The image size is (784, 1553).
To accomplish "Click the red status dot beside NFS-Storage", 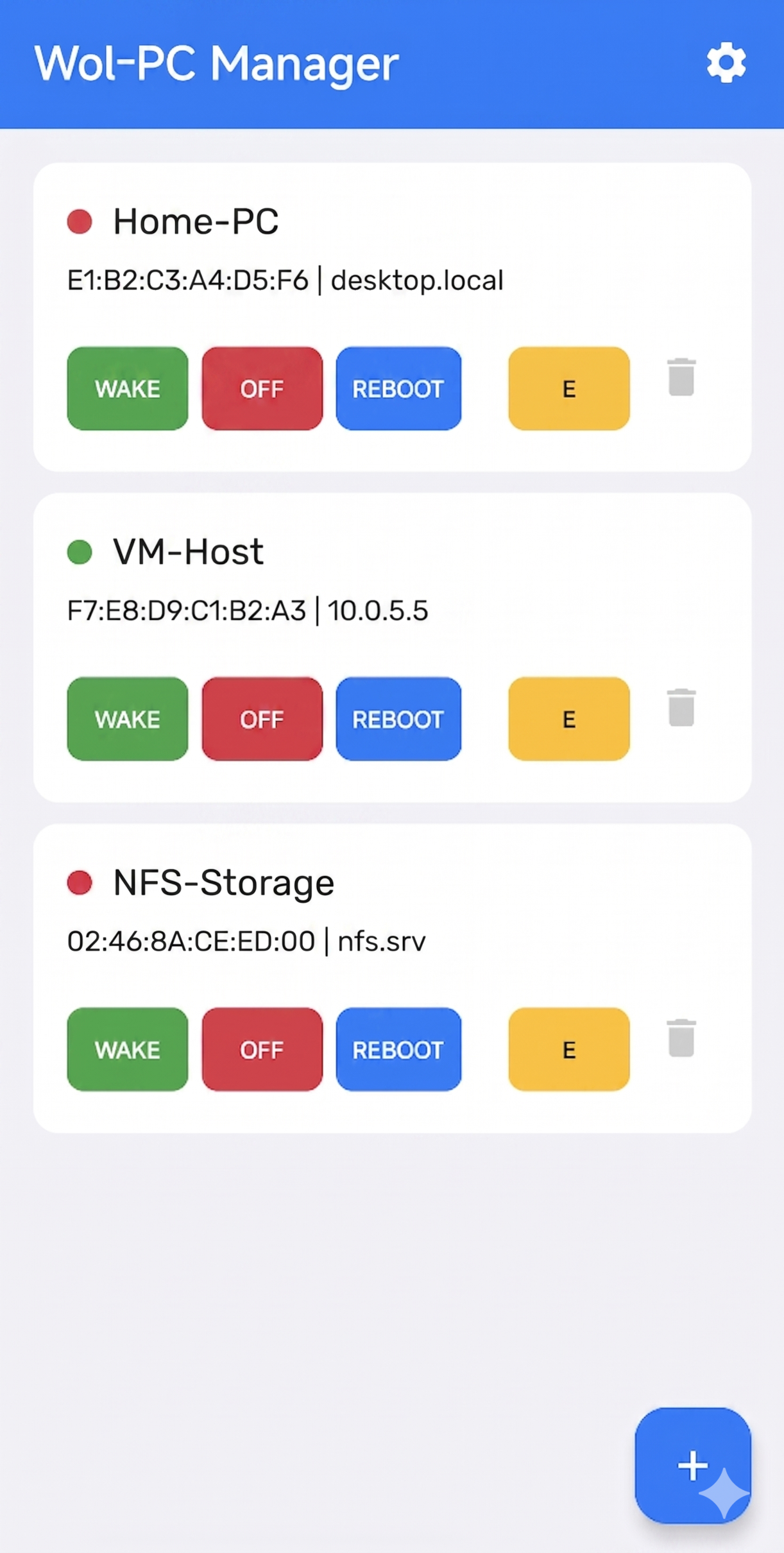I will click(80, 883).
